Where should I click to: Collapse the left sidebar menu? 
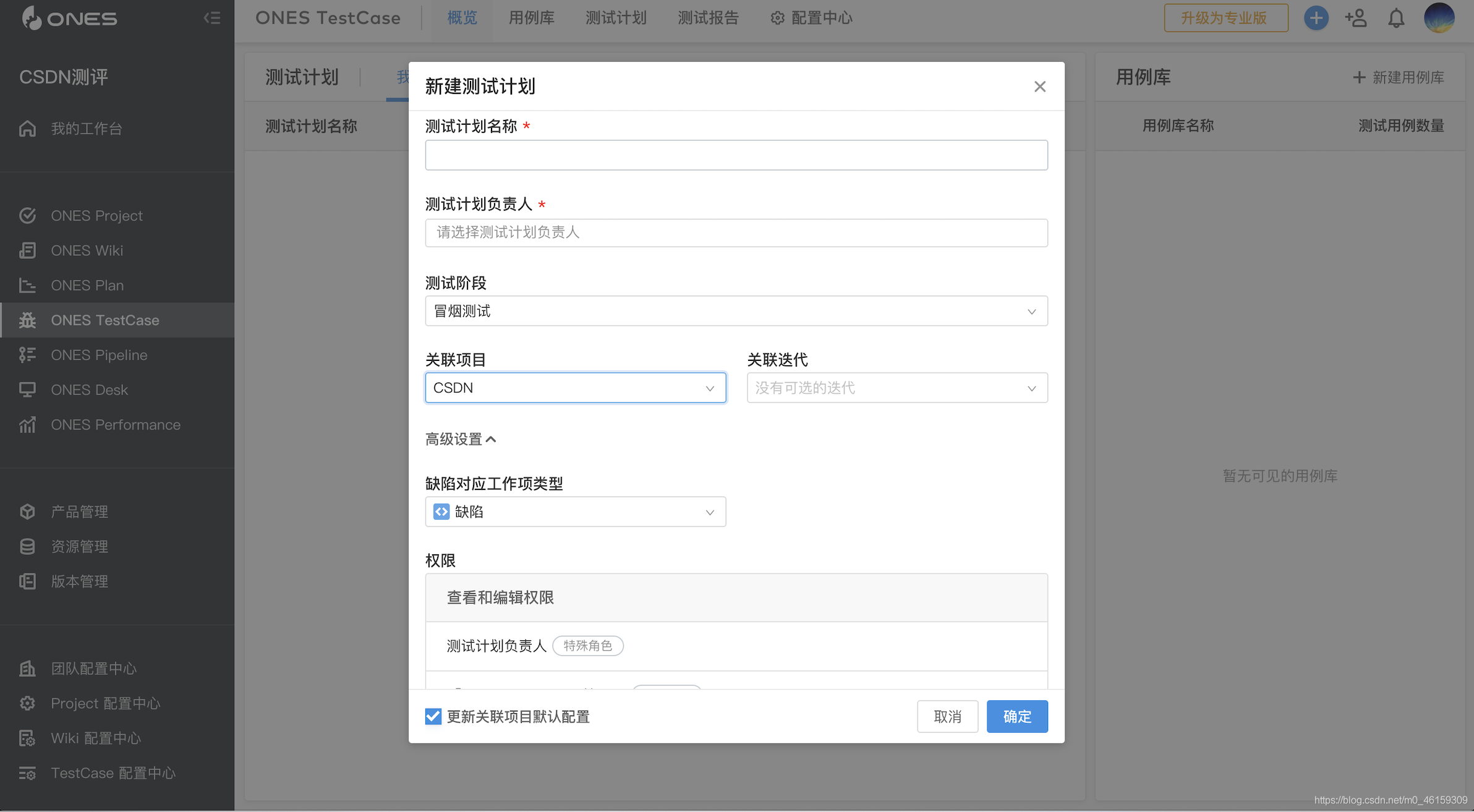(x=212, y=18)
